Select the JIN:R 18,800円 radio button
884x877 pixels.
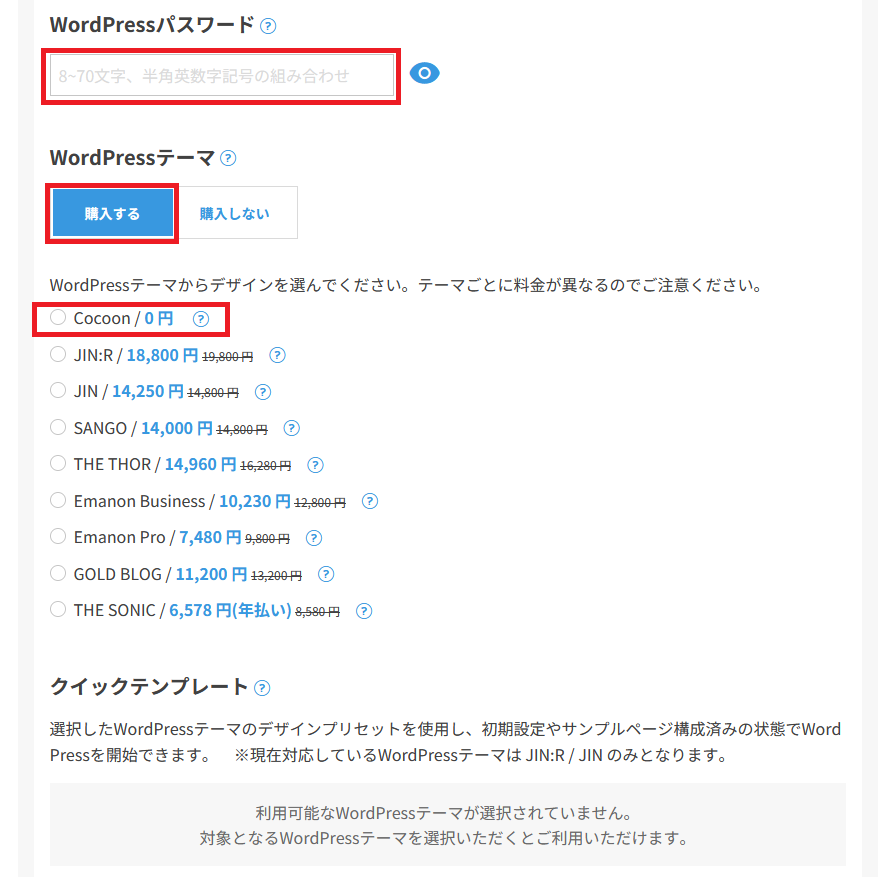tap(58, 355)
